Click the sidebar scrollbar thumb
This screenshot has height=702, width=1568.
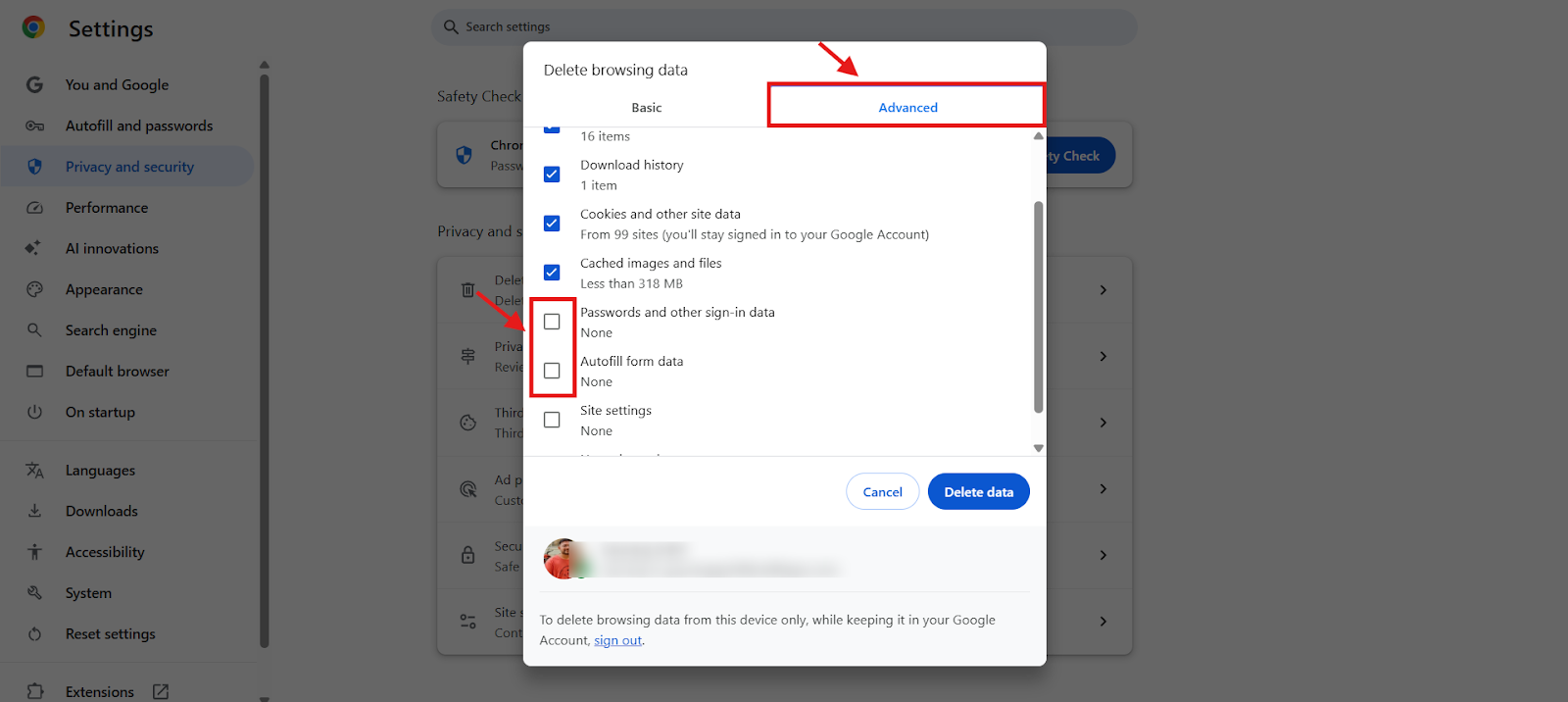pyautogui.click(x=264, y=362)
